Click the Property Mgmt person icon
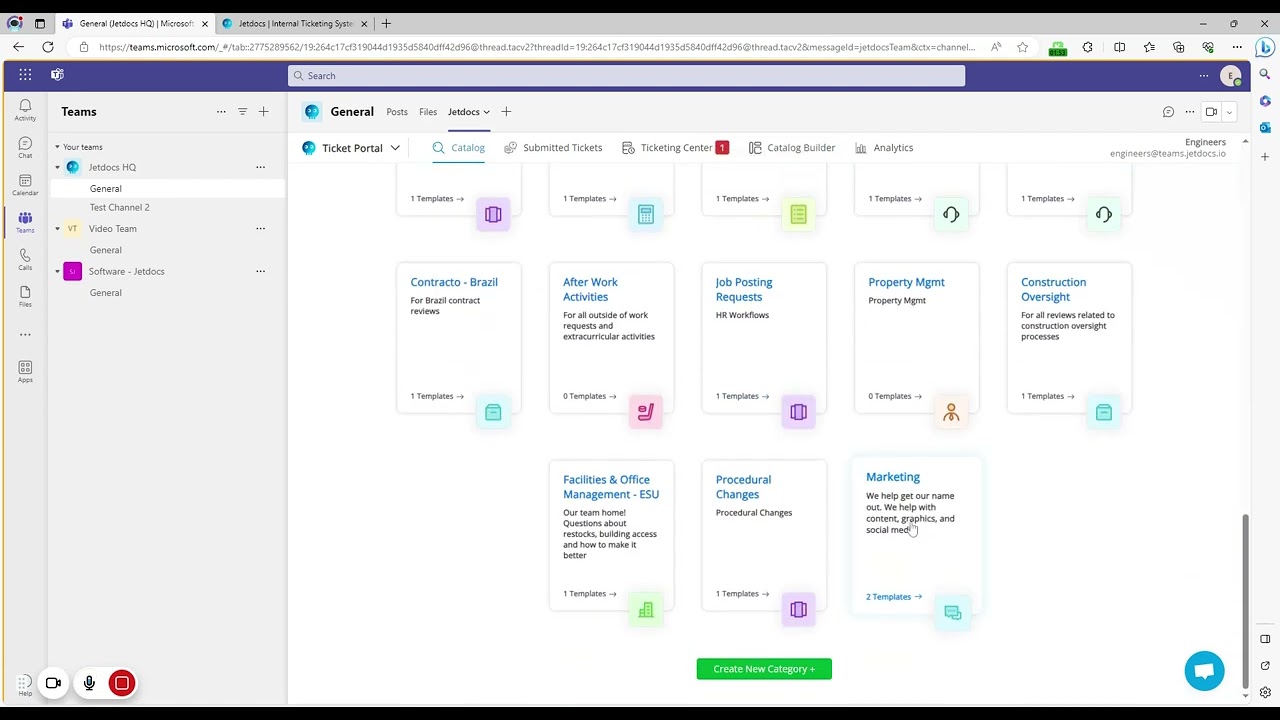The height and width of the screenshot is (720, 1280). pyautogui.click(x=951, y=412)
